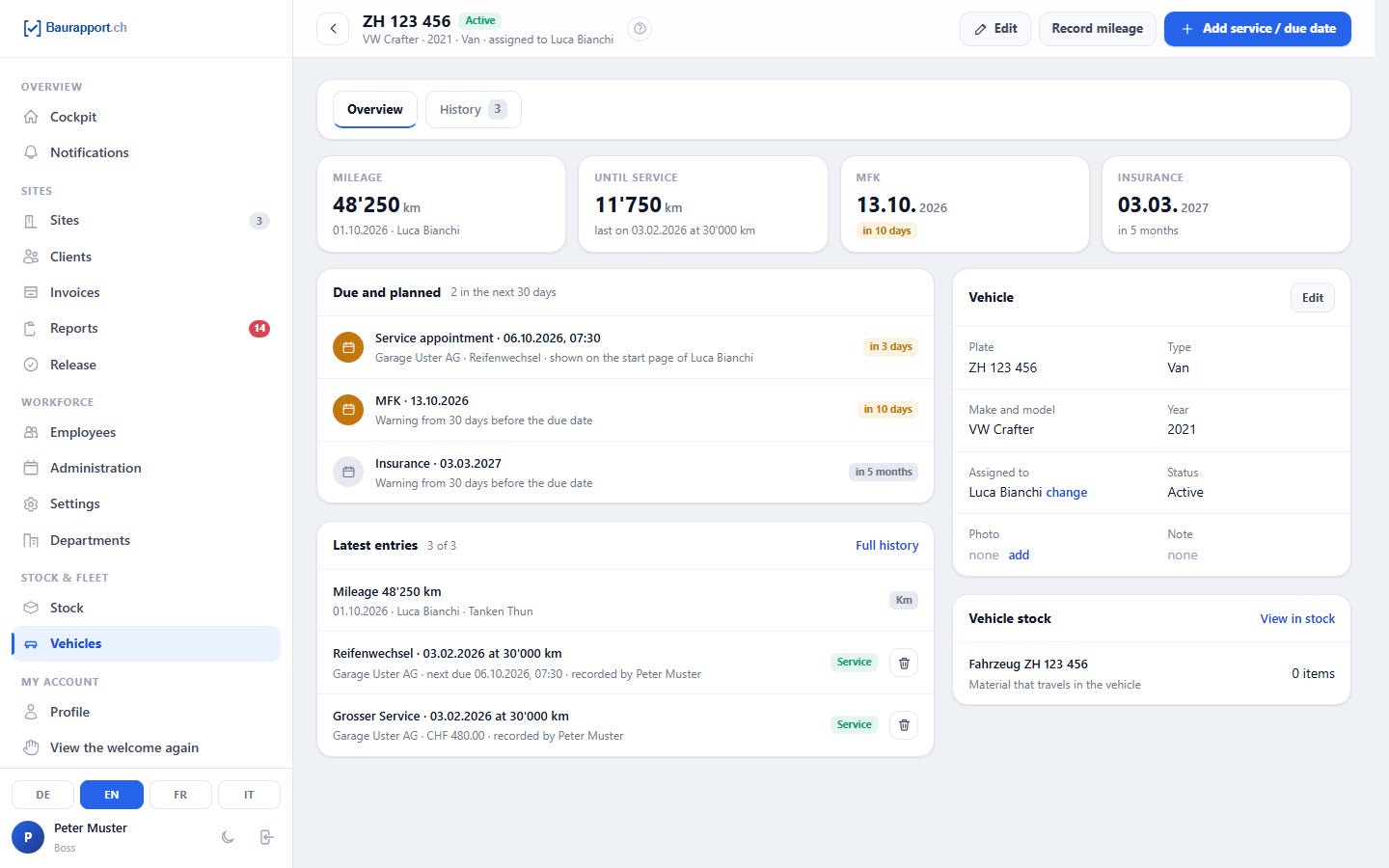1389x868 pixels.
Task: Switch language to DE
Action: 43,795
